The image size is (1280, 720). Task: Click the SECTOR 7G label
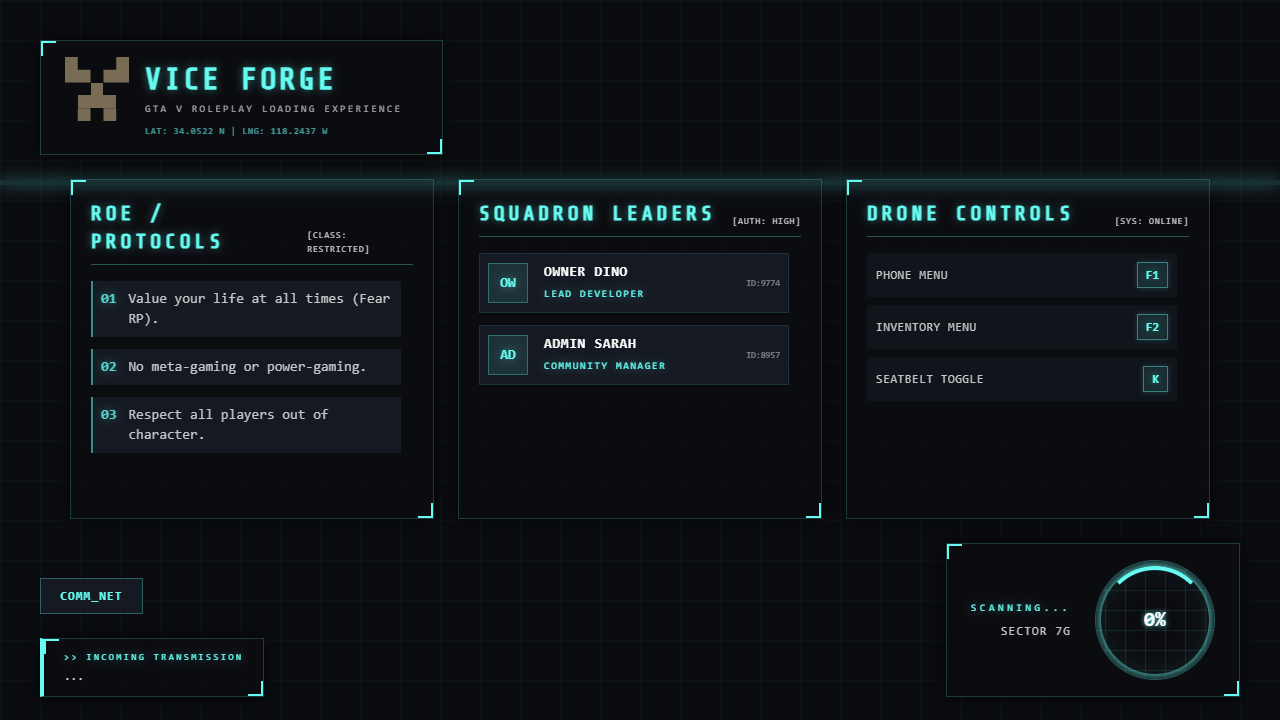[x=1035, y=631]
